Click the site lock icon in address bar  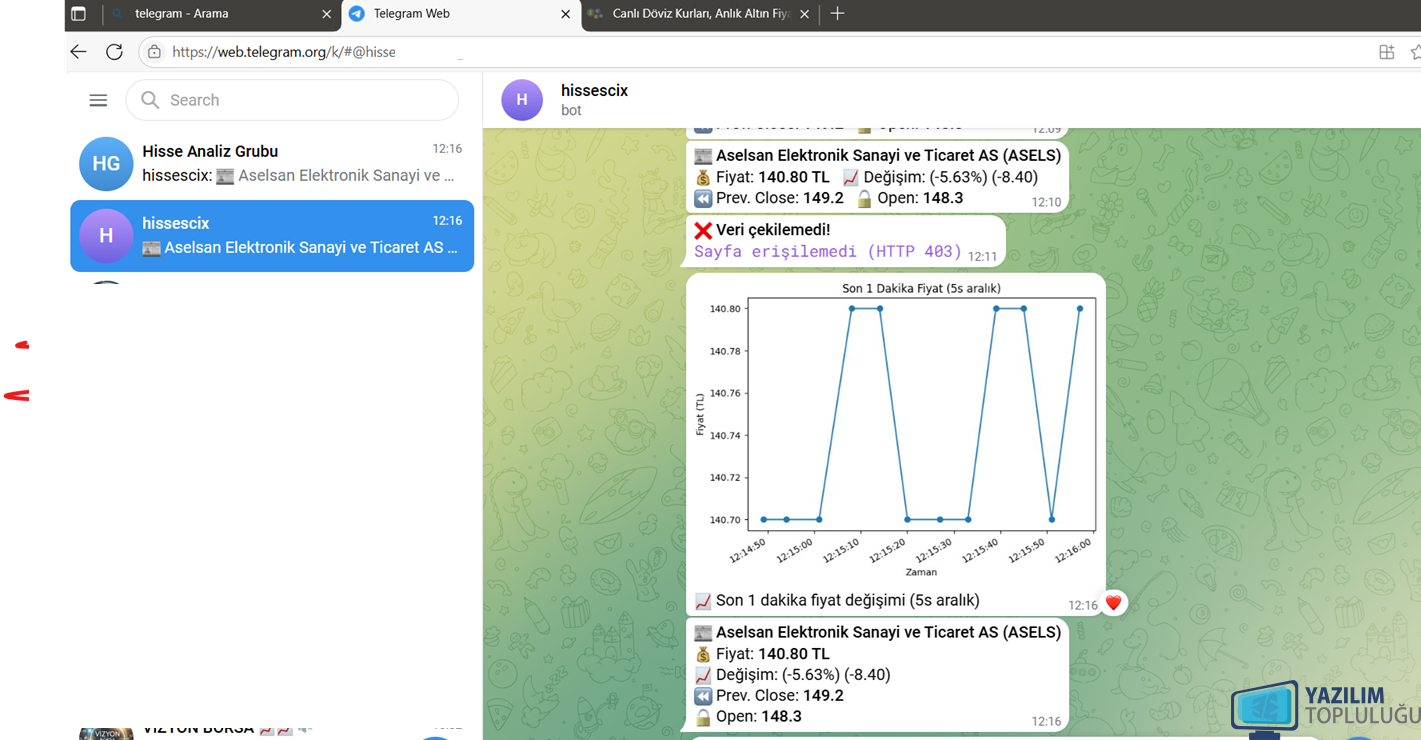(x=154, y=52)
